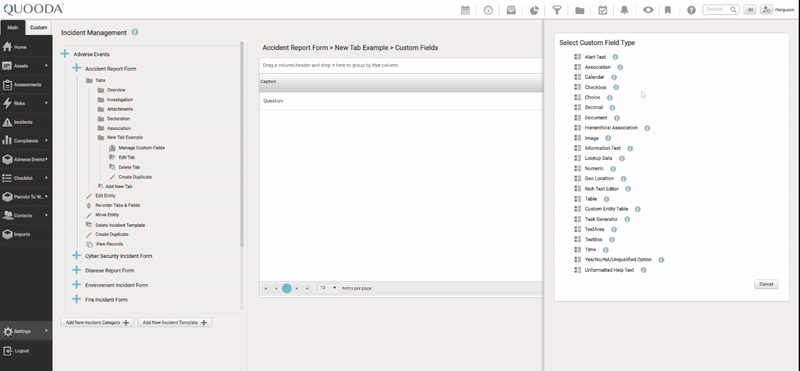Click Add New Incident Category button
The width and height of the screenshot is (800, 371).
[x=97, y=323]
